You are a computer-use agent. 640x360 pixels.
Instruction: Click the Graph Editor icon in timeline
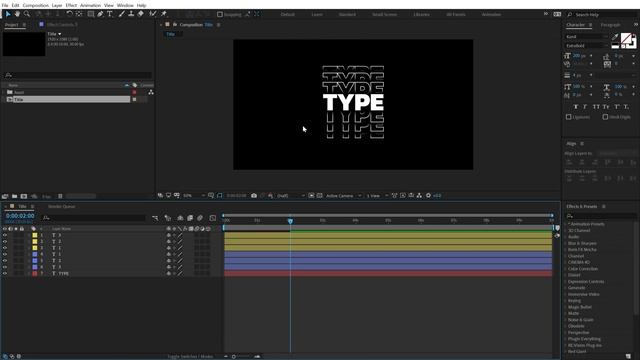point(213,218)
